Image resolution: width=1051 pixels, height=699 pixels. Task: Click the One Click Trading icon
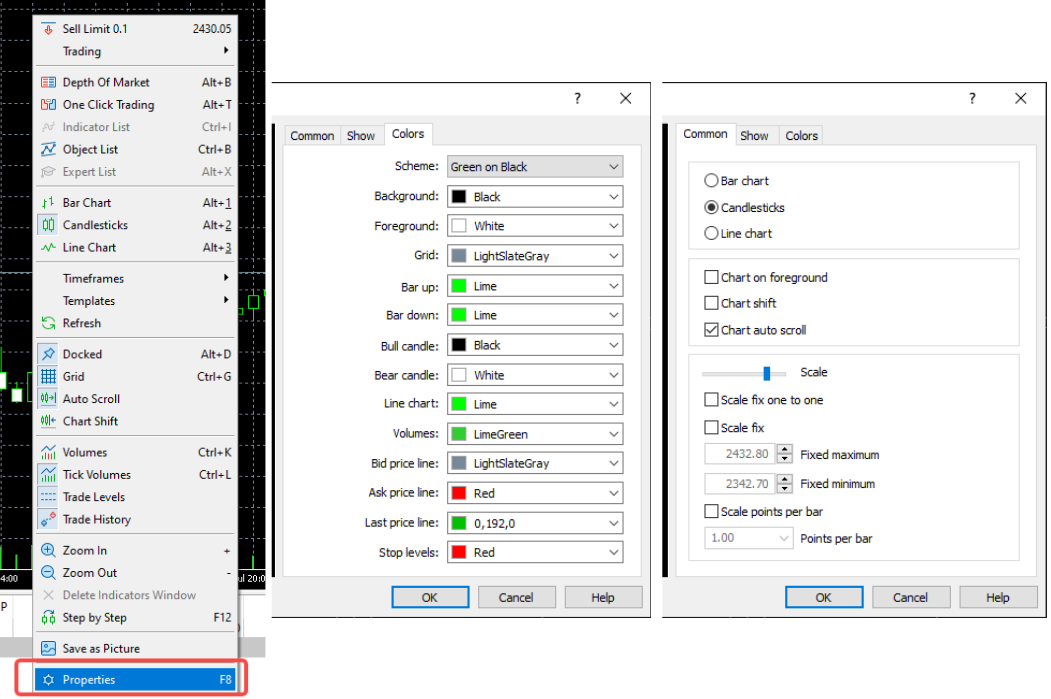coord(47,105)
